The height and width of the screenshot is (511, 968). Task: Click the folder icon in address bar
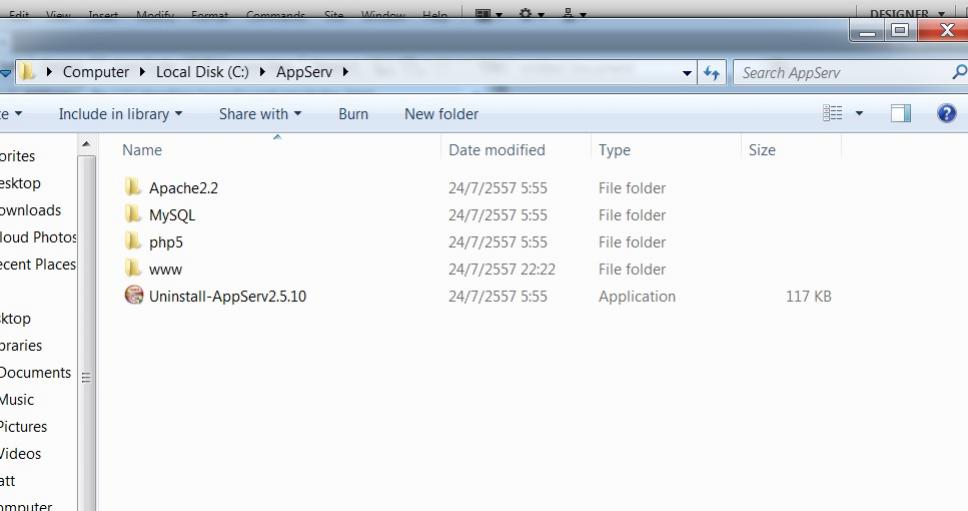point(27,72)
